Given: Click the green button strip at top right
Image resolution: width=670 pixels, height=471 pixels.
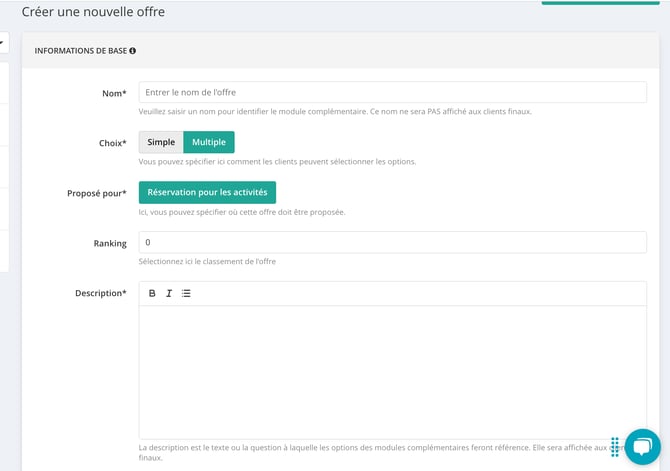Looking at the screenshot, I should click(x=600, y=3).
